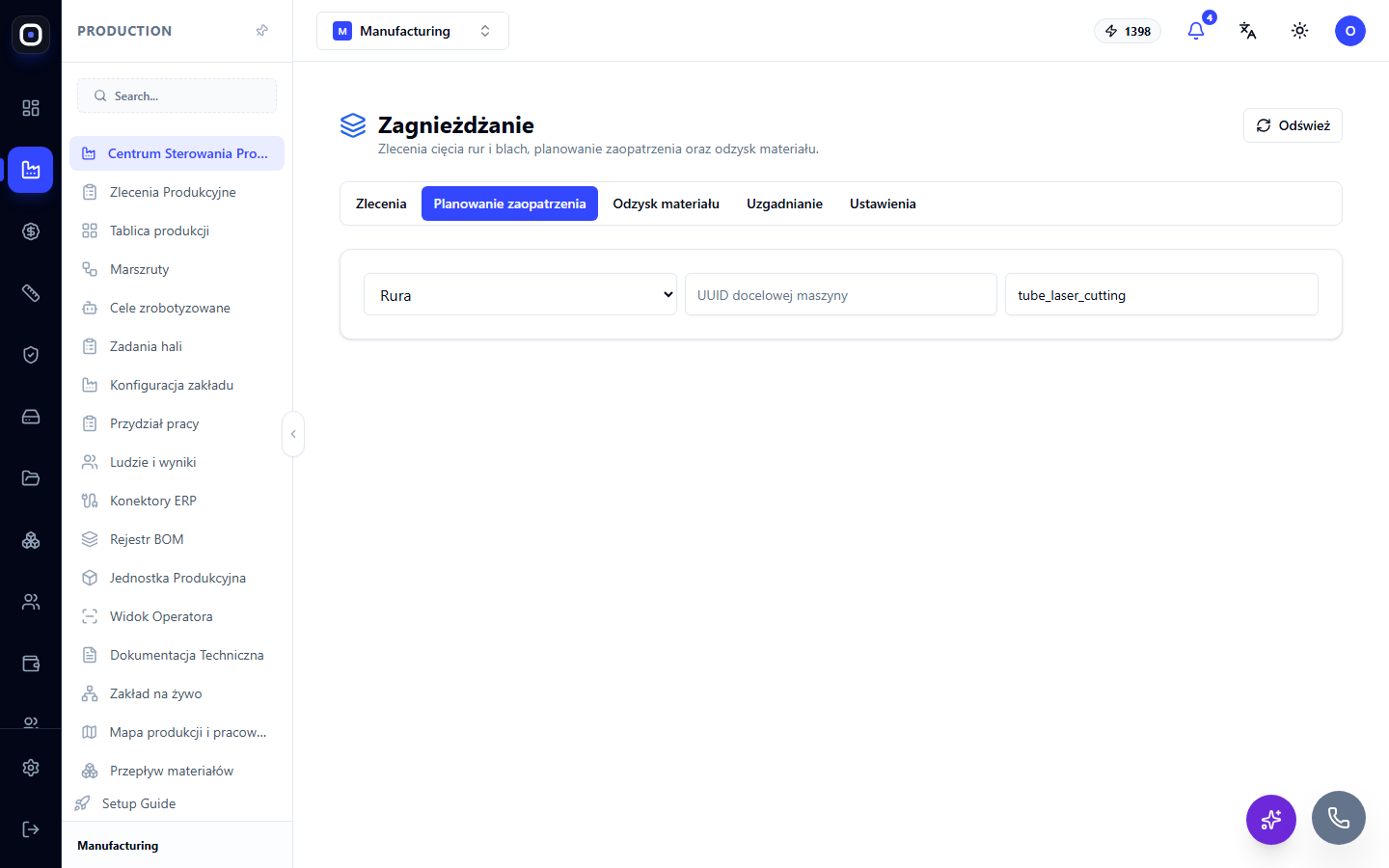
Task: Click the app logo icon
Action: [31, 35]
